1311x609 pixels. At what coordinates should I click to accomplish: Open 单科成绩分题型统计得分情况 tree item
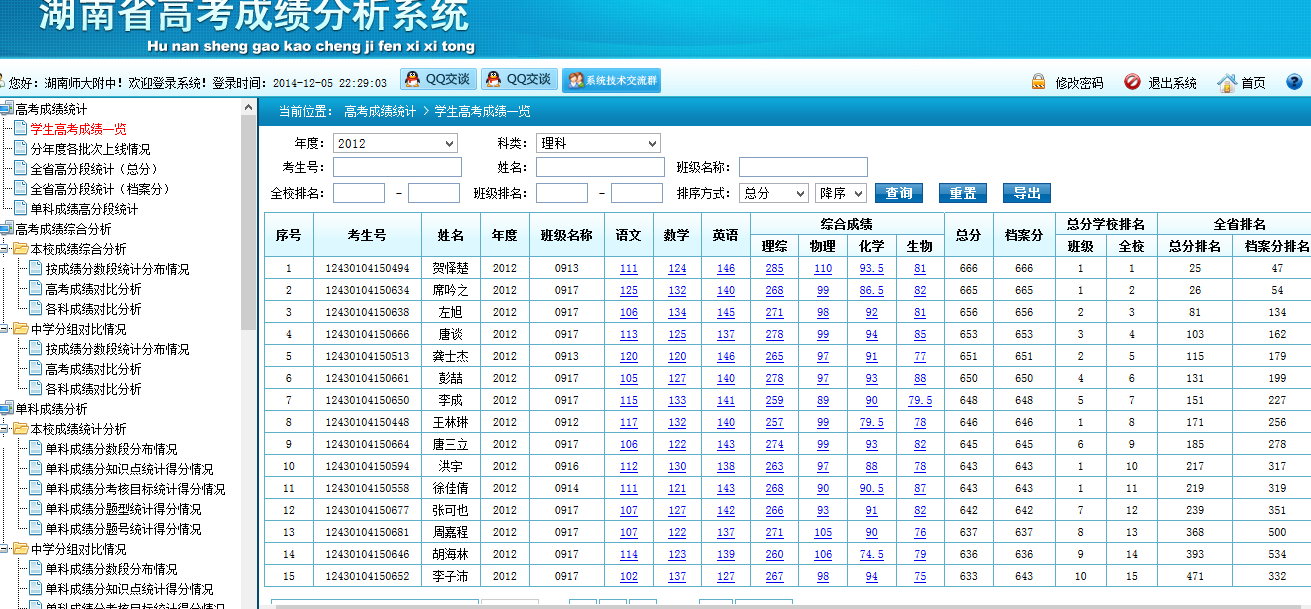pyautogui.click(x=123, y=509)
